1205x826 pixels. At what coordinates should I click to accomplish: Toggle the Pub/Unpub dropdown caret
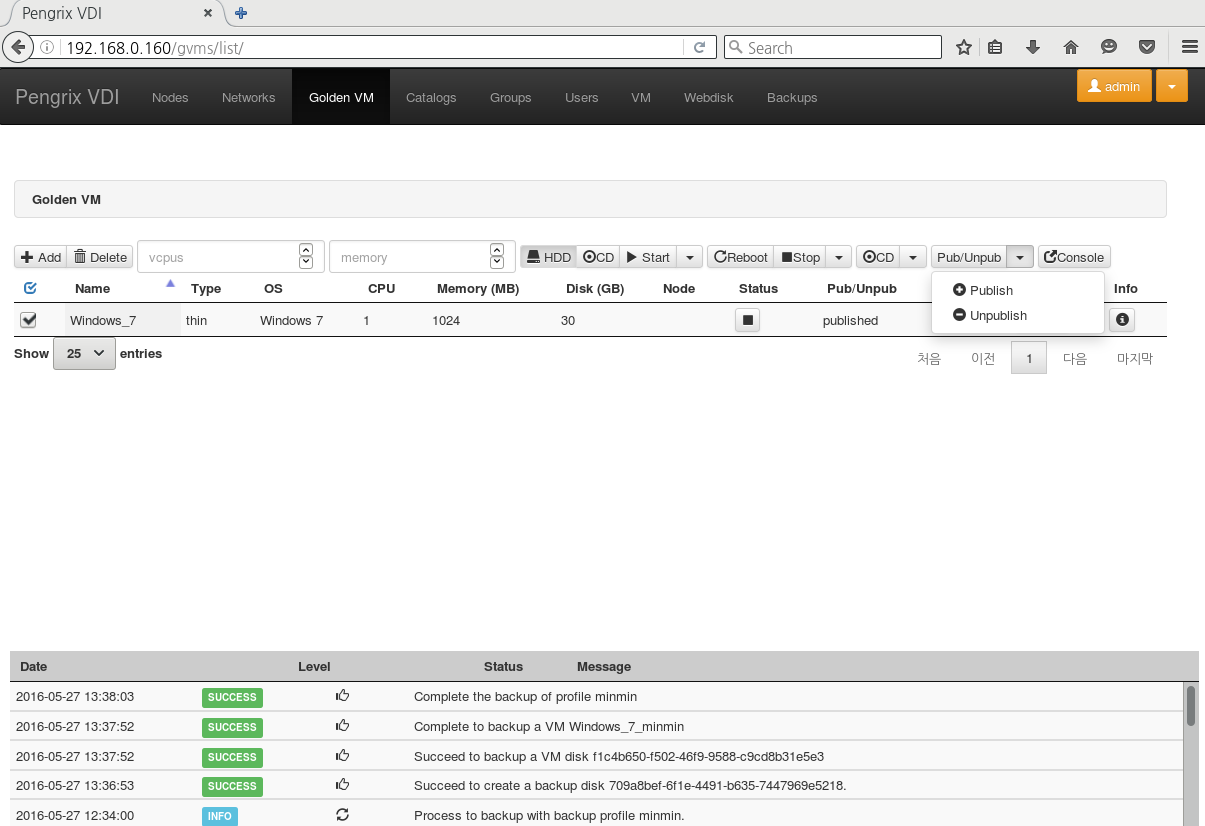click(x=1019, y=257)
